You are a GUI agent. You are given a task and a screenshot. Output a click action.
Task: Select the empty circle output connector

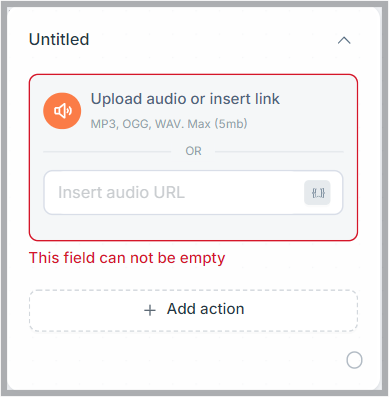coord(354,360)
